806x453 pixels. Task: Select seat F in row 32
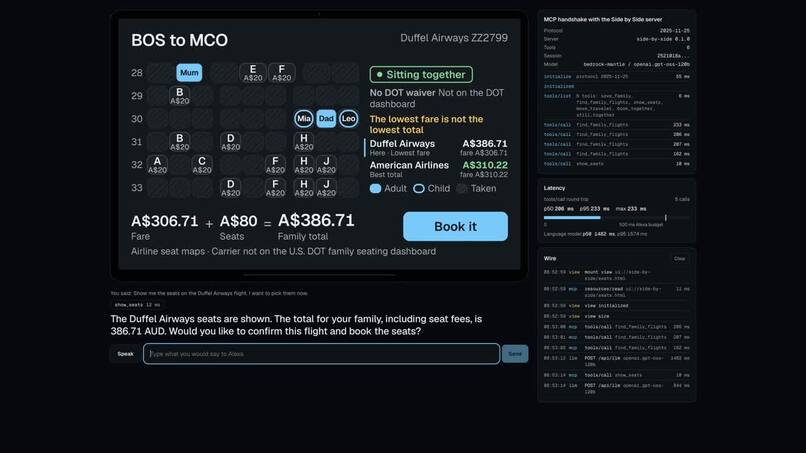point(275,165)
